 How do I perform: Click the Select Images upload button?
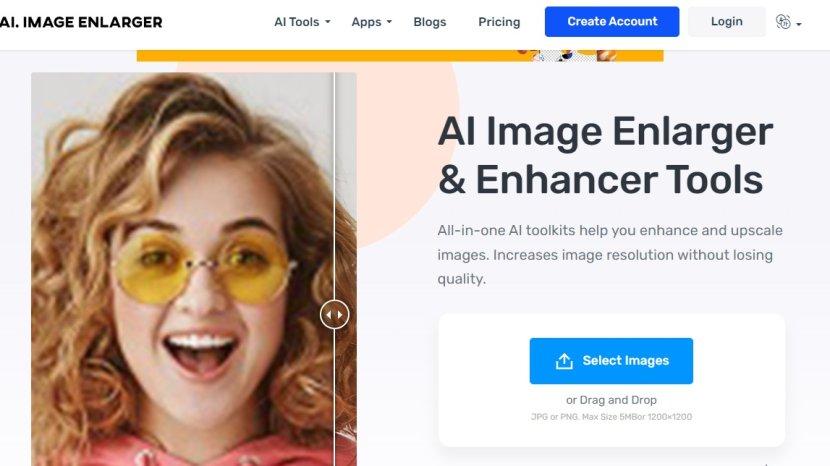click(x=611, y=361)
